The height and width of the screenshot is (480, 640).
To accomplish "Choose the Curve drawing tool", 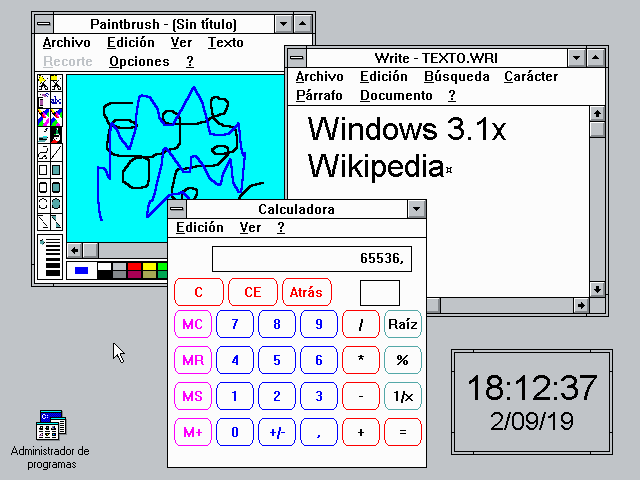I will [43, 152].
